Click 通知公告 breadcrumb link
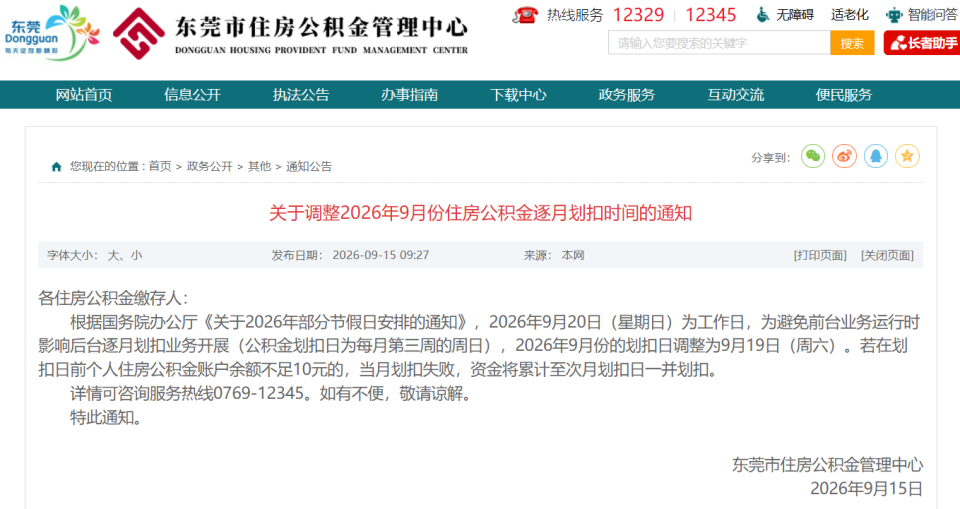The image size is (960, 509). pyautogui.click(x=309, y=167)
